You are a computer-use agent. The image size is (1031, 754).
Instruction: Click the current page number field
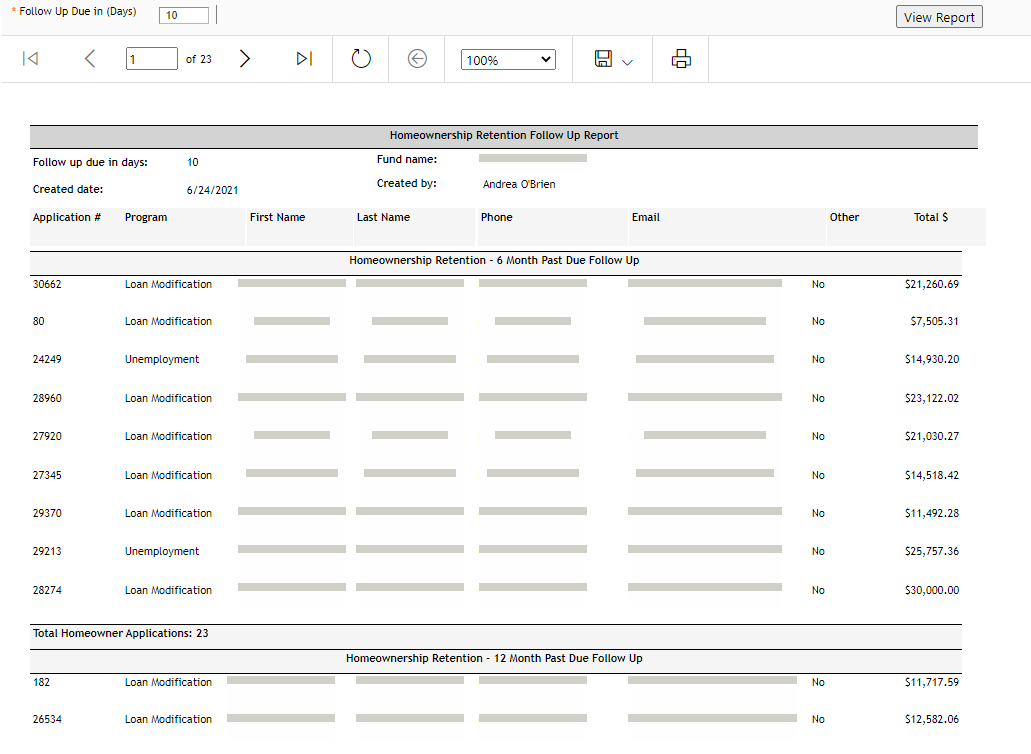[x=151, y=59]
